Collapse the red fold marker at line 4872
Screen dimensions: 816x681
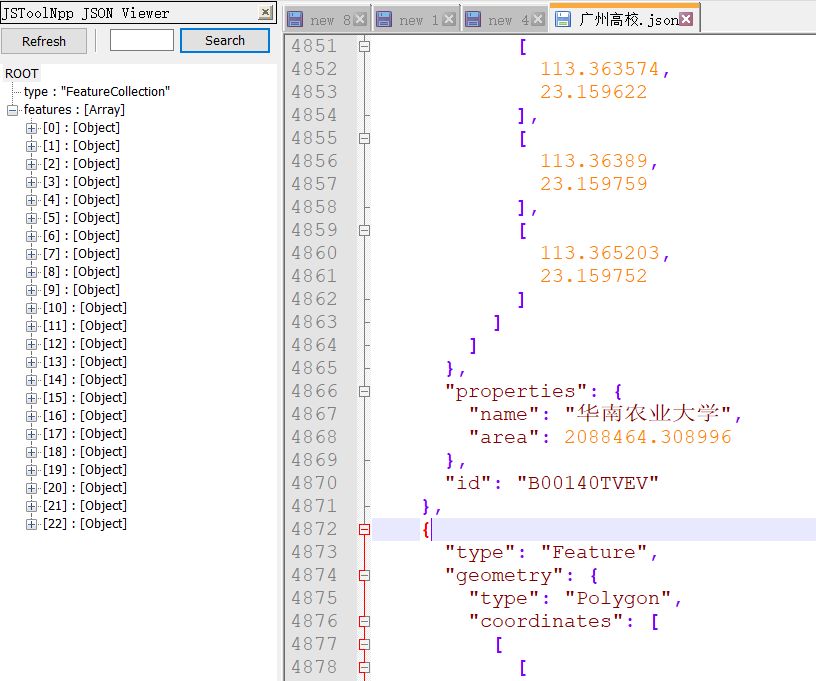tap(364, 530)
